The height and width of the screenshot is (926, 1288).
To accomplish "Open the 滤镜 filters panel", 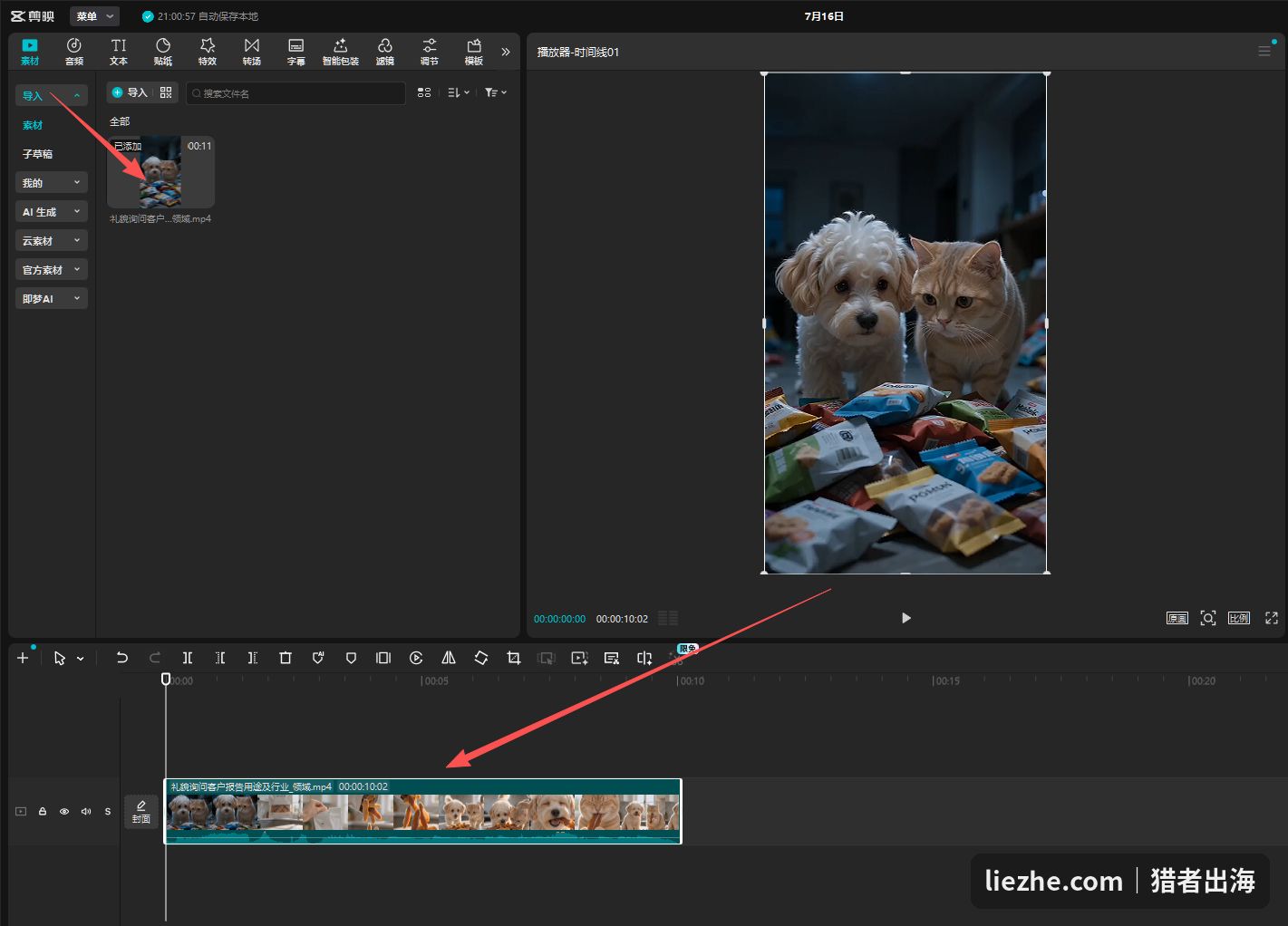I will click(385, 52).
